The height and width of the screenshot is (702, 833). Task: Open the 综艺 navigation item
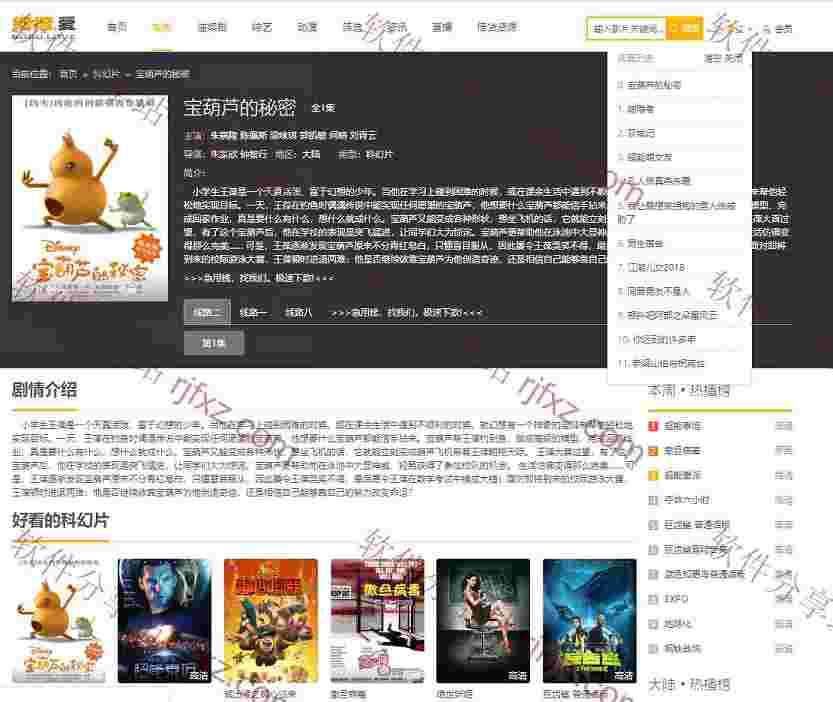click(262, 27)
